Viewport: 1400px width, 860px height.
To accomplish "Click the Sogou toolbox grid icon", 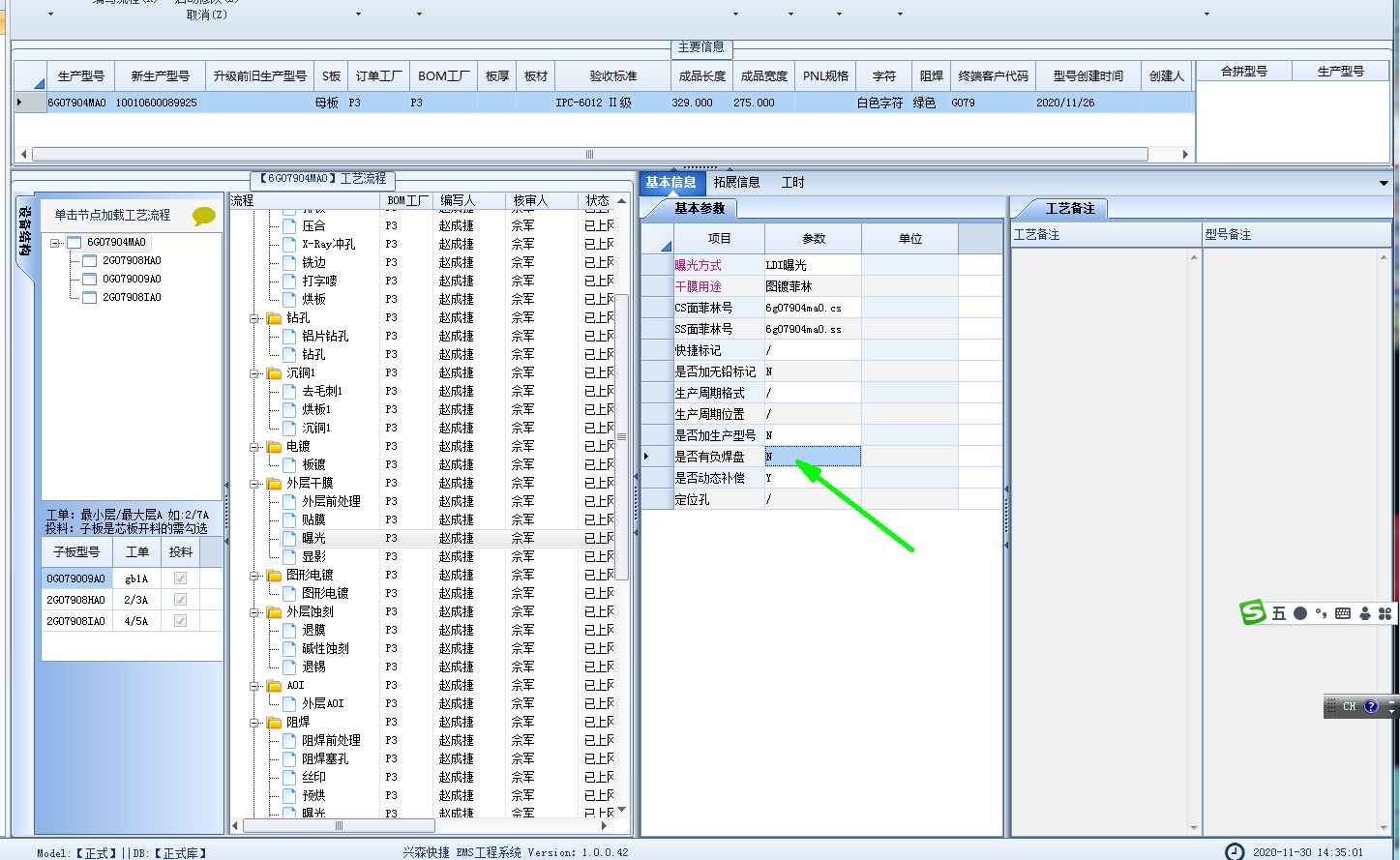I will pyautogui.click(x=1385, y=613).
